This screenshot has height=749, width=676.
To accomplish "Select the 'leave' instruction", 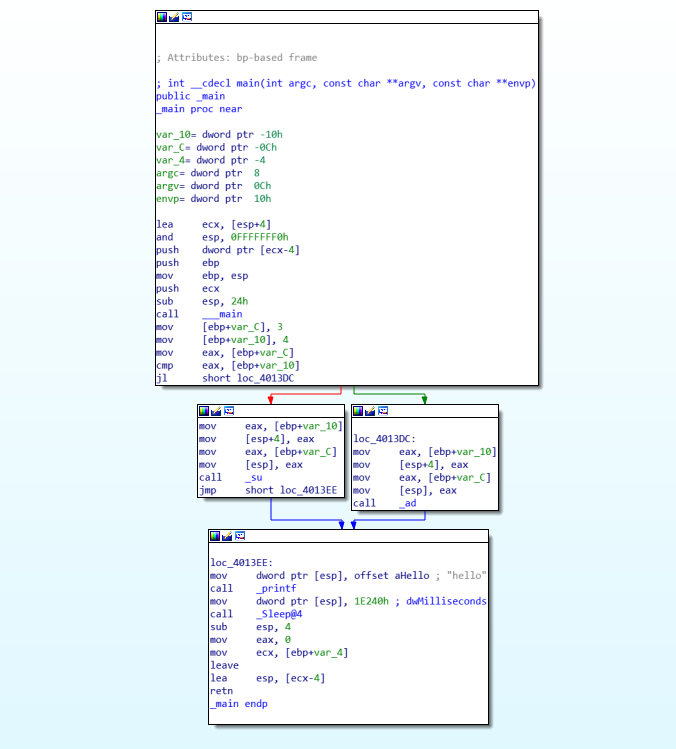I will tap(225, 666).
